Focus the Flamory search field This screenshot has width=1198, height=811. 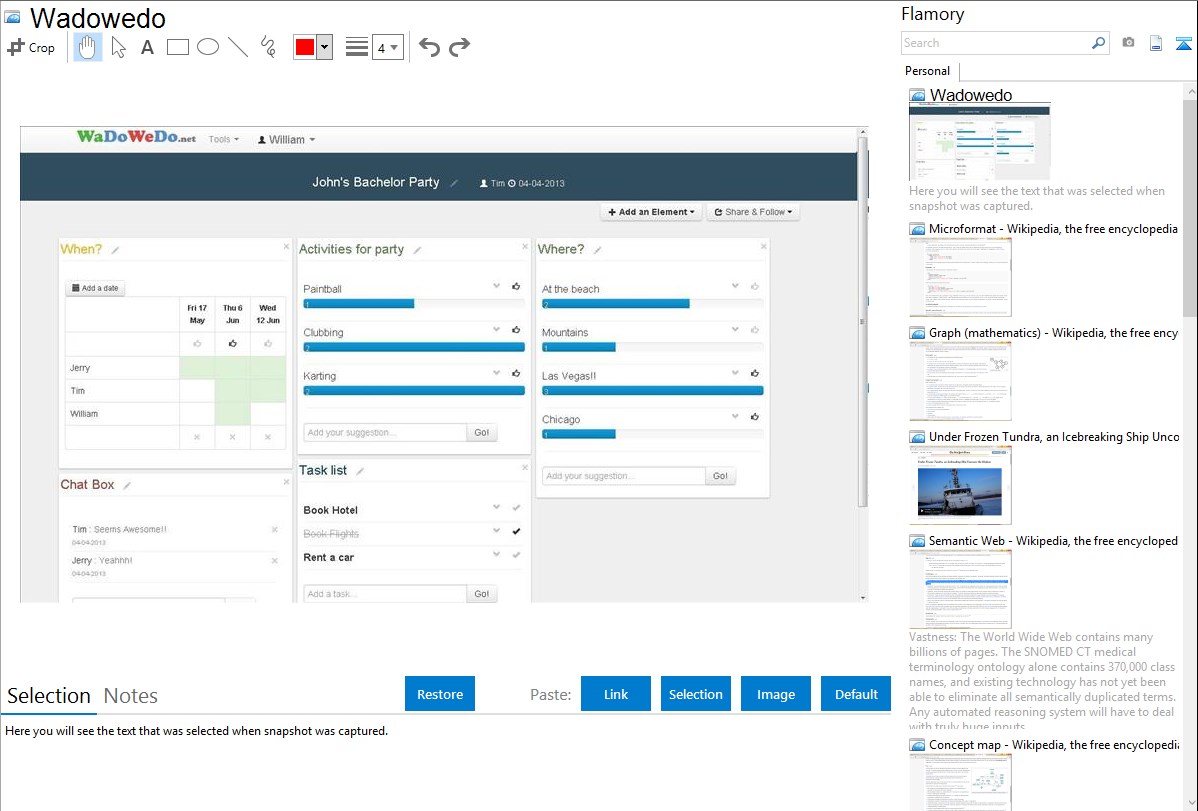tap(995, 43)
